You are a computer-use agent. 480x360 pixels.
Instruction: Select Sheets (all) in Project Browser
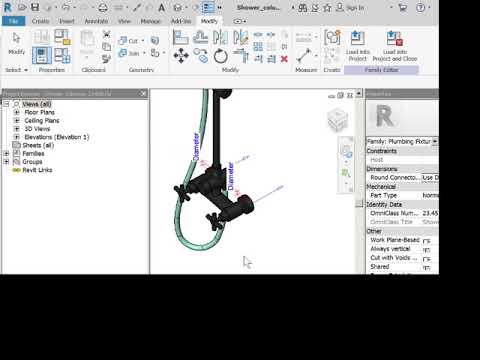pos(38,145)
